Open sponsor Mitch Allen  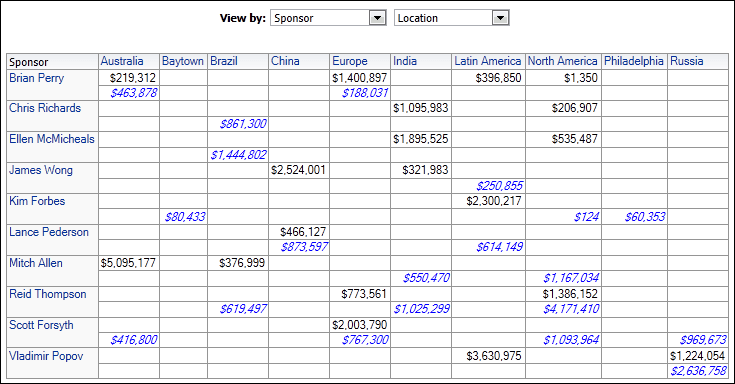(x=36, y=263)
